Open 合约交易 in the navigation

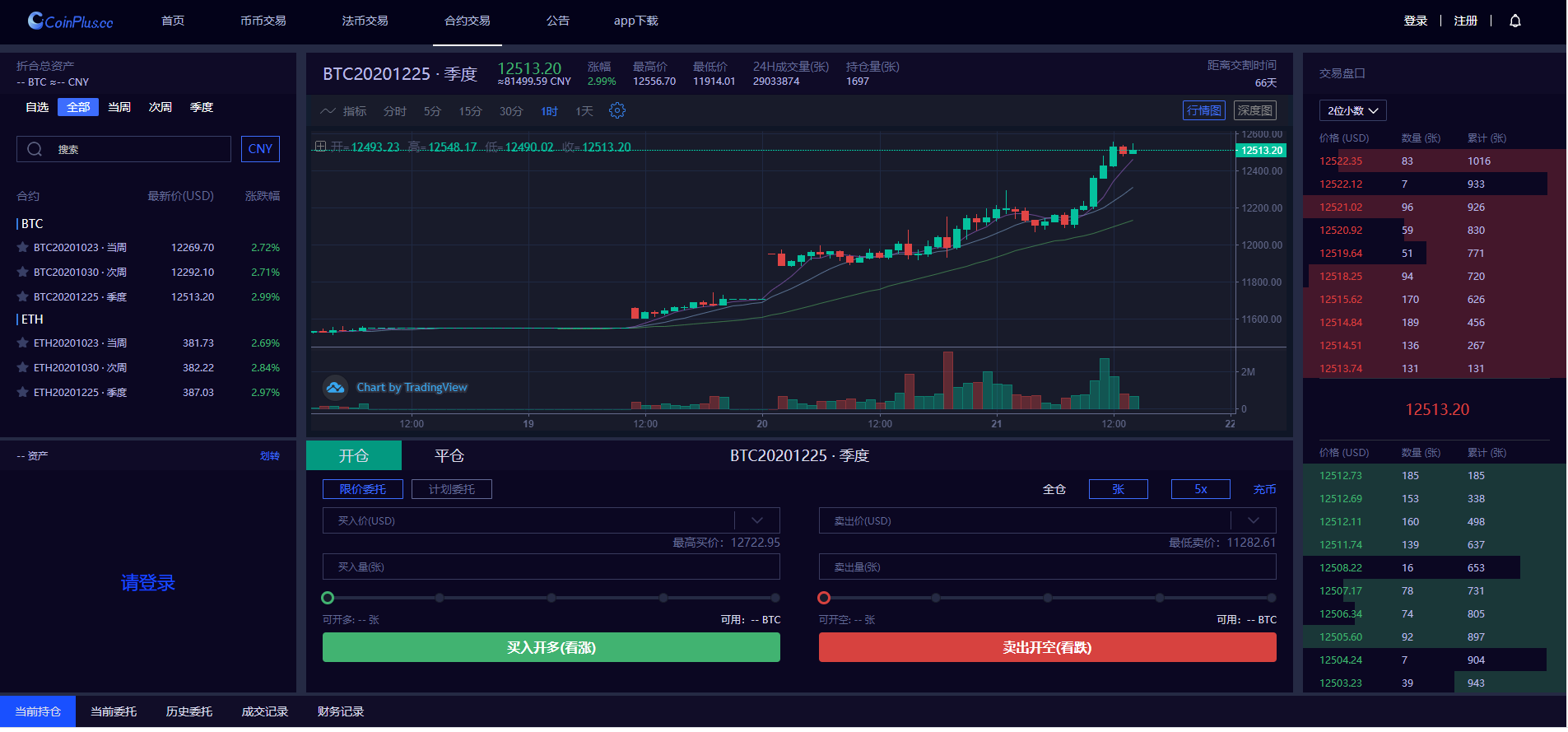click(468, 21)
